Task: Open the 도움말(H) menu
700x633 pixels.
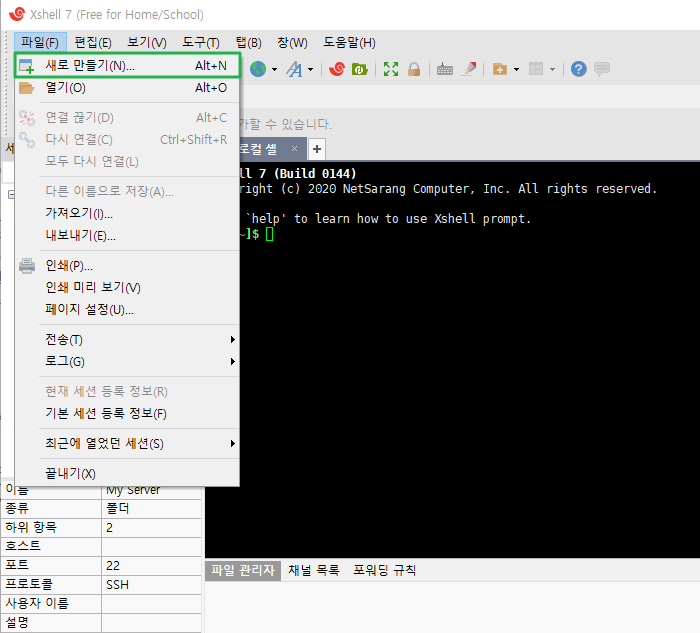Action: coord(350,43)
